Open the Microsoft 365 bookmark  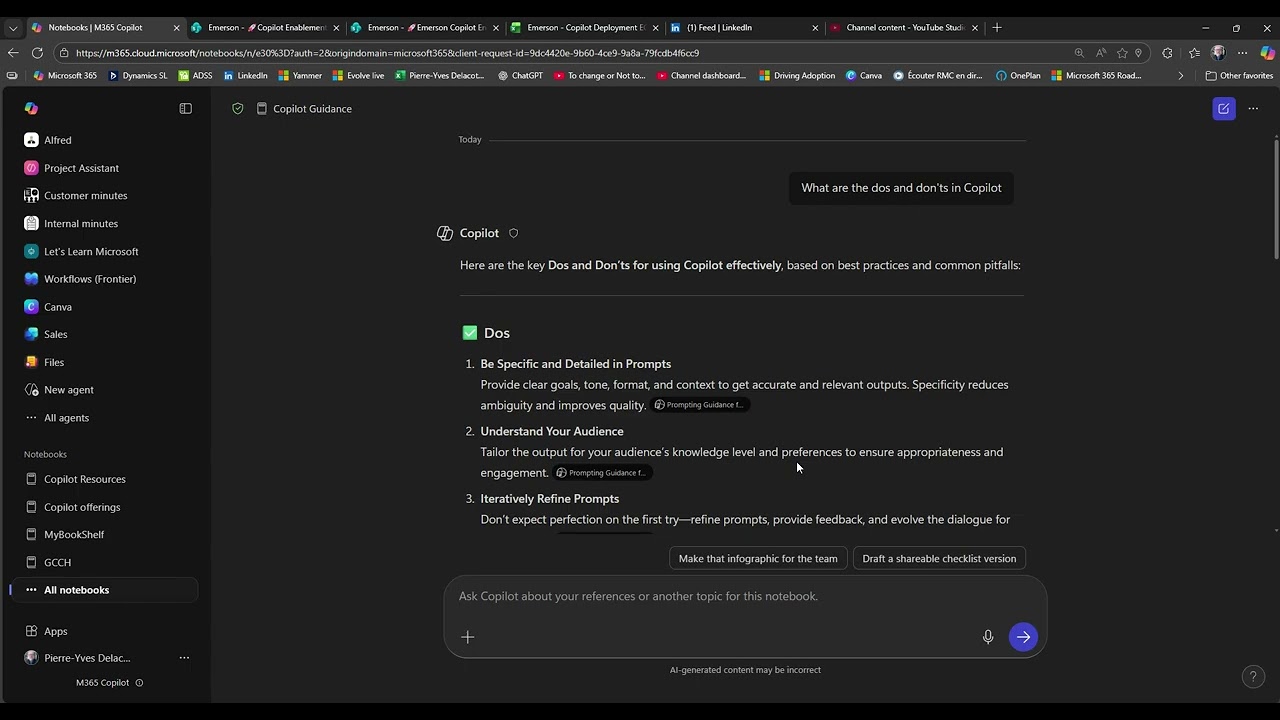[x=65, y=75]
